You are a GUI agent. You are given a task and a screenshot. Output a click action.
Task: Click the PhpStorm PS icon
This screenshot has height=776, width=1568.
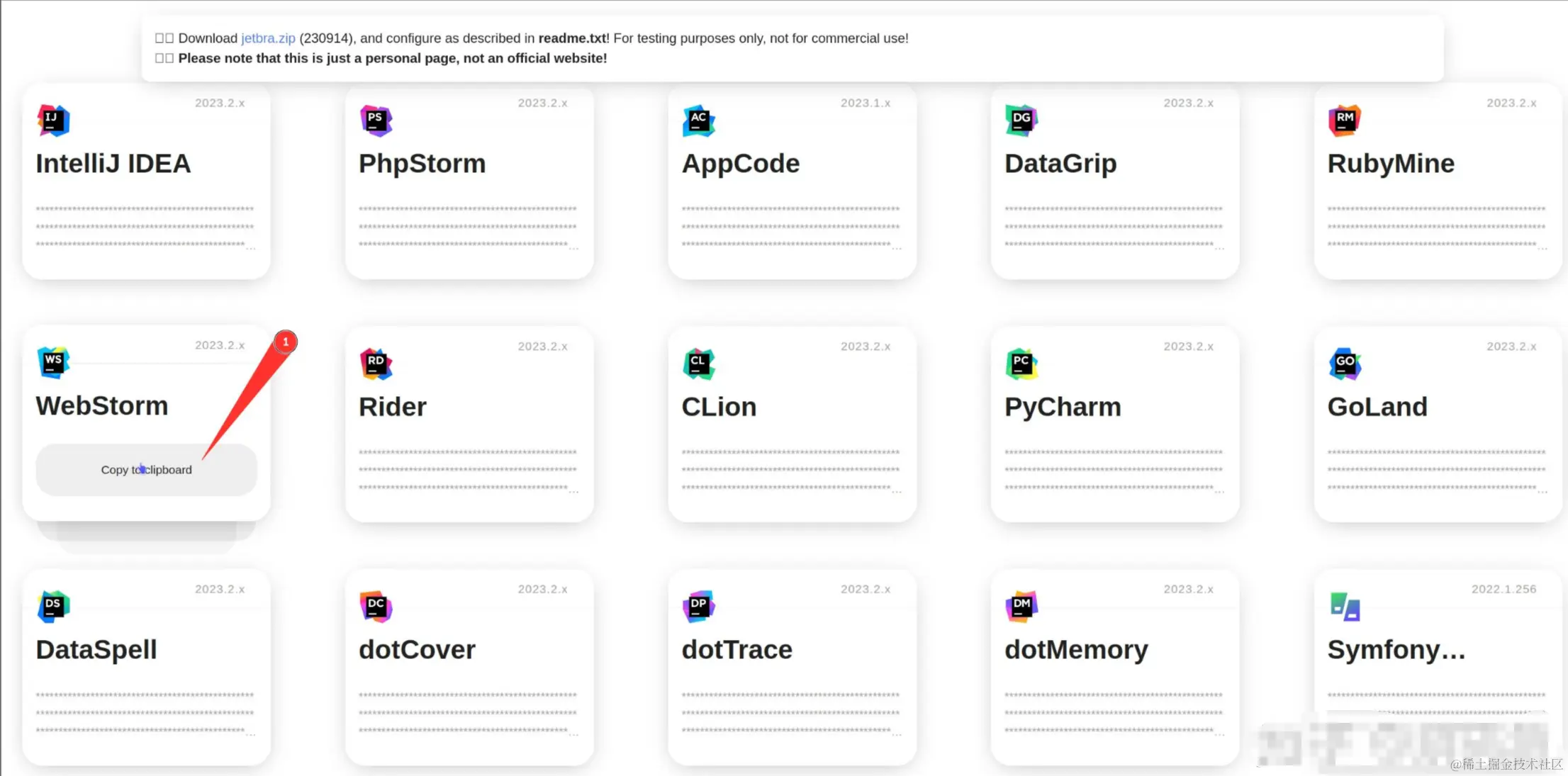[x=376, y=120]
